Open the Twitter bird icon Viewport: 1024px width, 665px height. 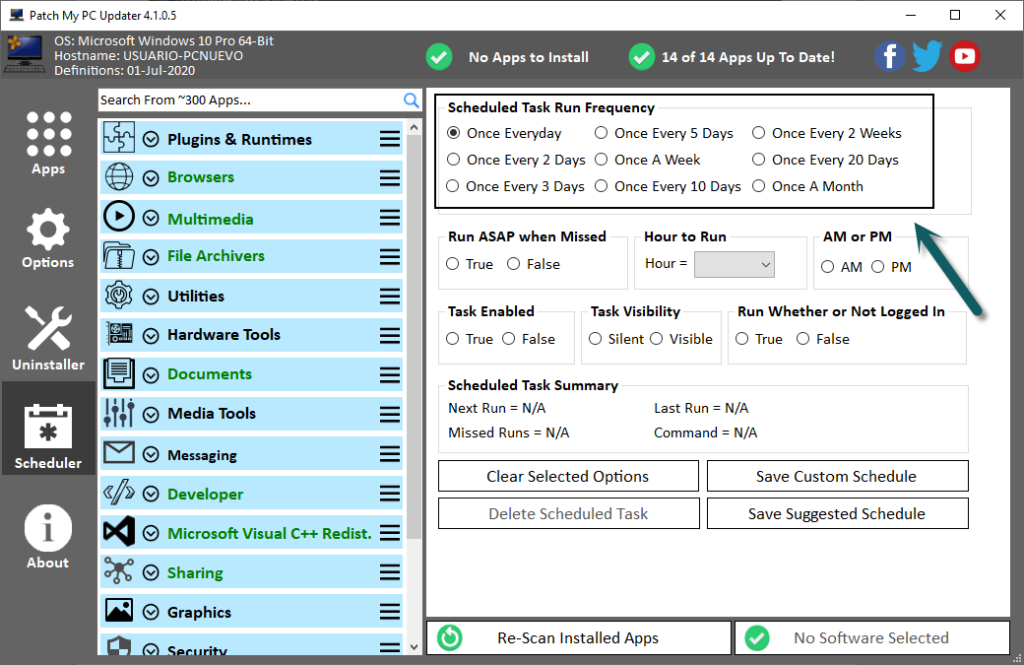927,57
